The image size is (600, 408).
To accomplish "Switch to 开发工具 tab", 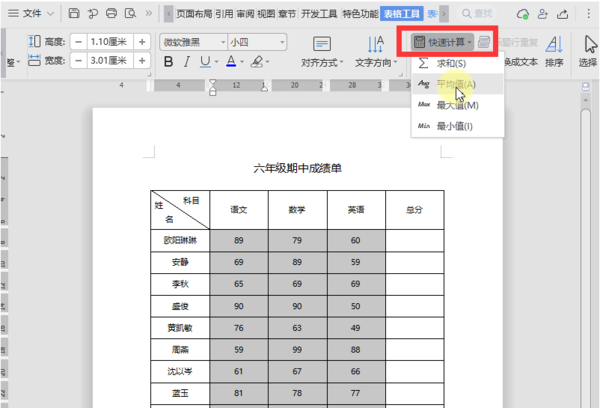I will [x=319, y=14].
